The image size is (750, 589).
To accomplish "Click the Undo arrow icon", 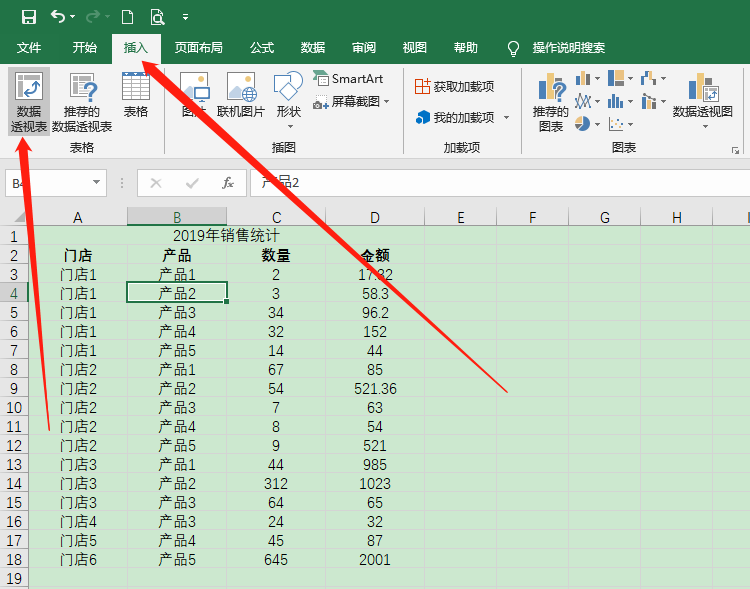I will click(x=57, y=17).
